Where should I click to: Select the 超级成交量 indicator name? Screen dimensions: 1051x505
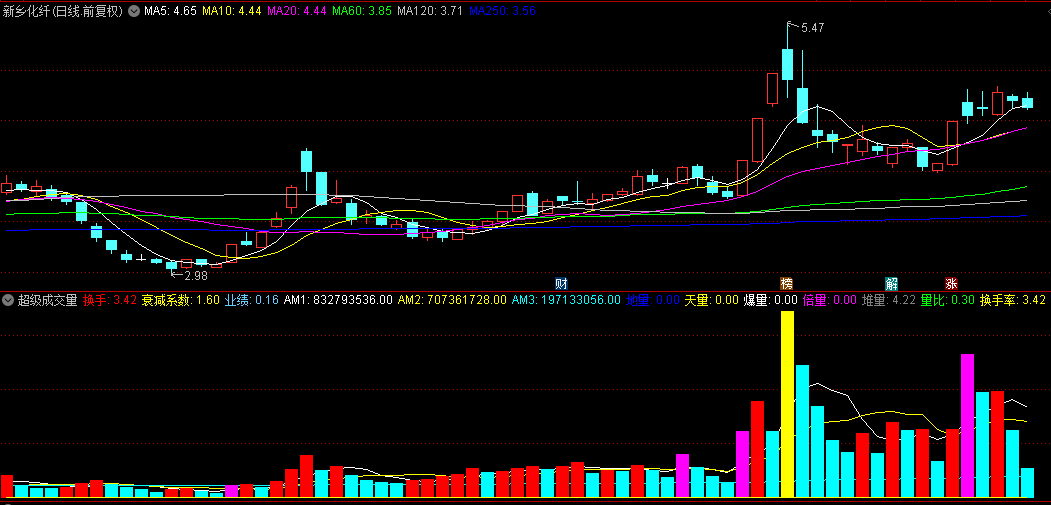[x=47, y=300]
